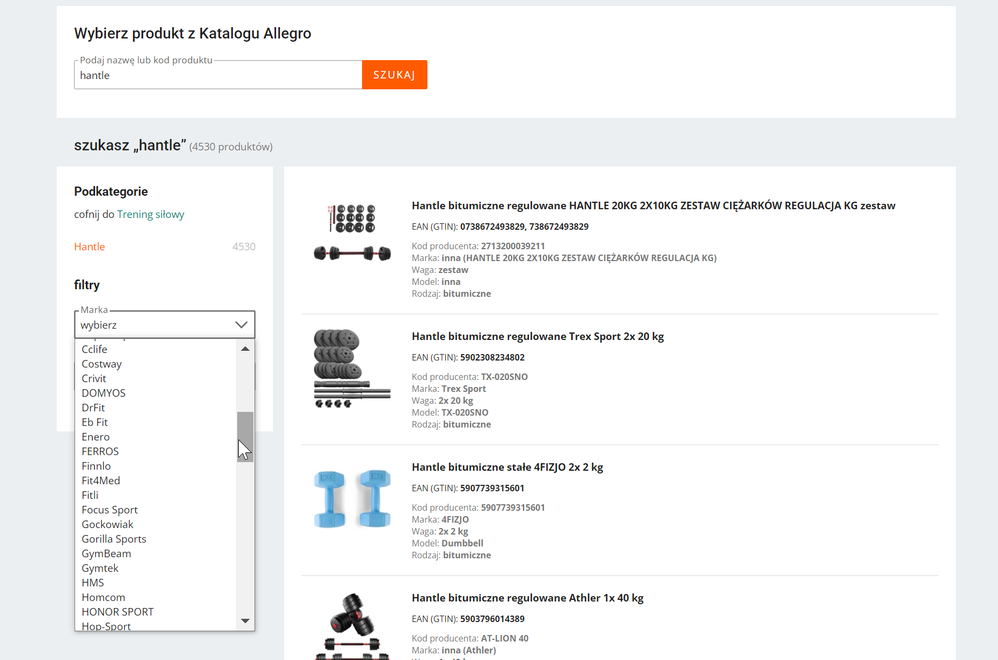Click blue 4FIZJO dumbbells thumbnail
The height and width of the screenshot is (660, 998).
click(x=353, y=499)
